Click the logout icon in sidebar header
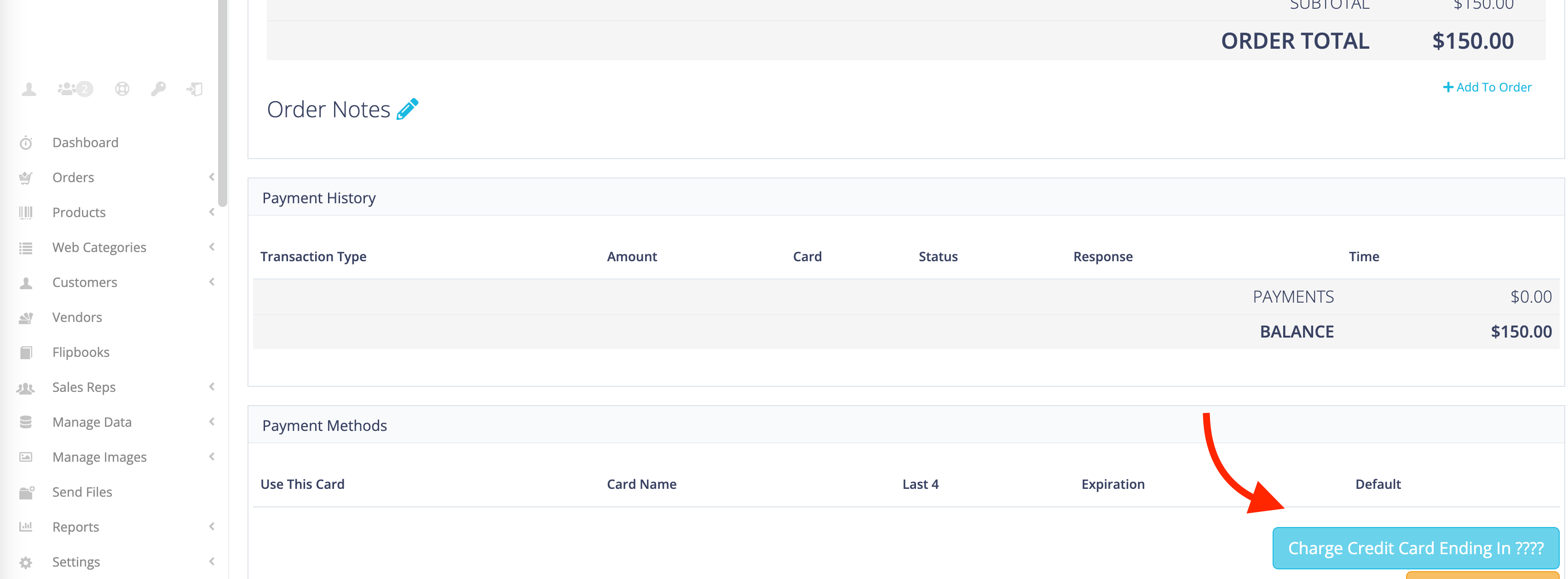The image size is (1568, 579). pyautogui.click(x=194, y=89)
